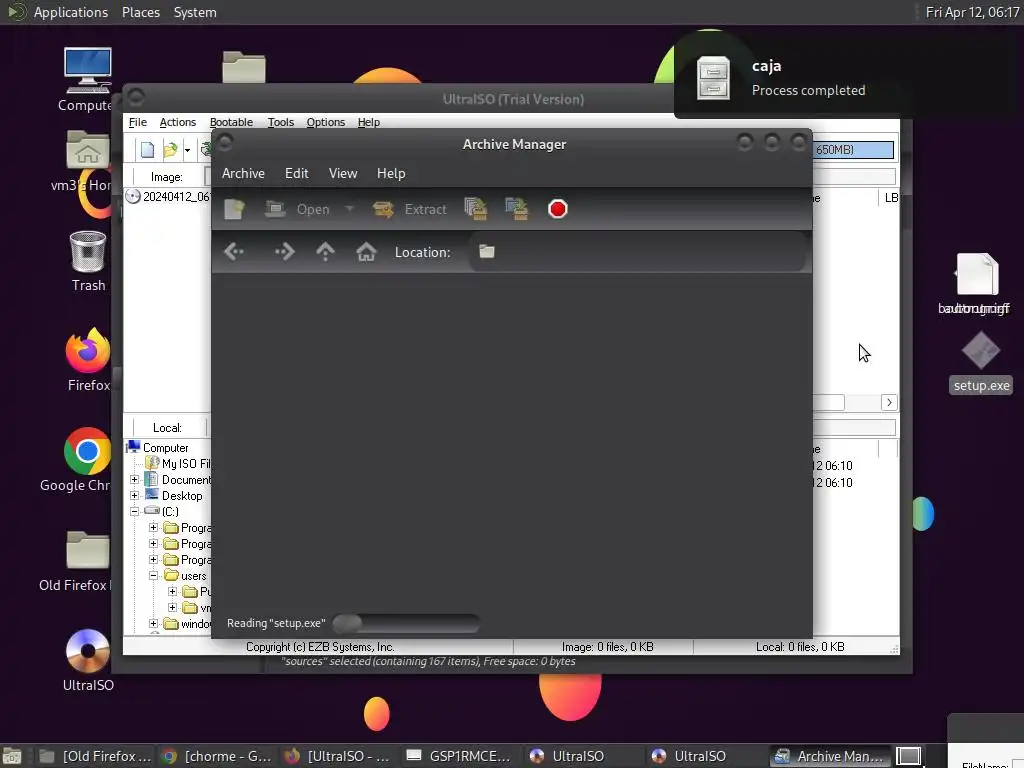
Task: Click the Extract button in Archive Manager
Action: [x=409, y=209]
